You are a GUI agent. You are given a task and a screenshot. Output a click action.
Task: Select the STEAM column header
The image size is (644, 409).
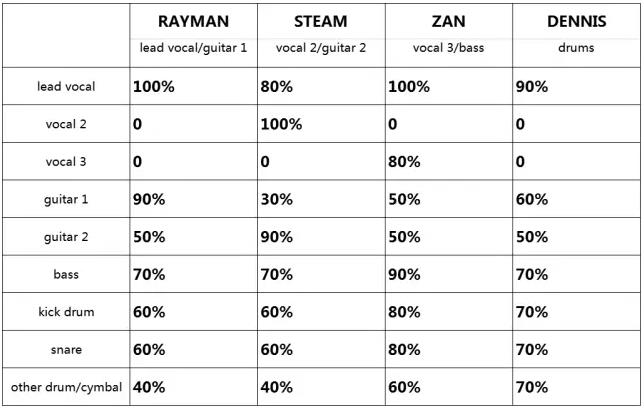point(321,22)
